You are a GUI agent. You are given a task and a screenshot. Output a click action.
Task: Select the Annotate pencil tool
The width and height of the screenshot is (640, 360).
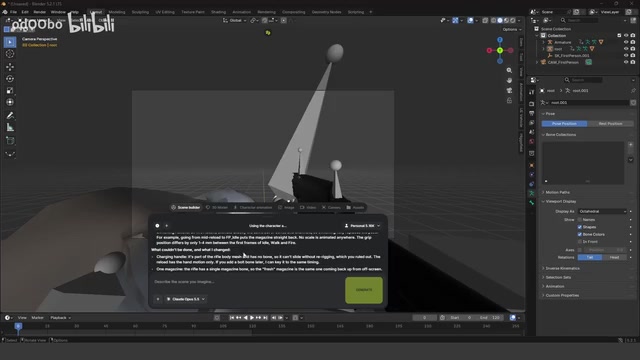(x=10, y=116)
